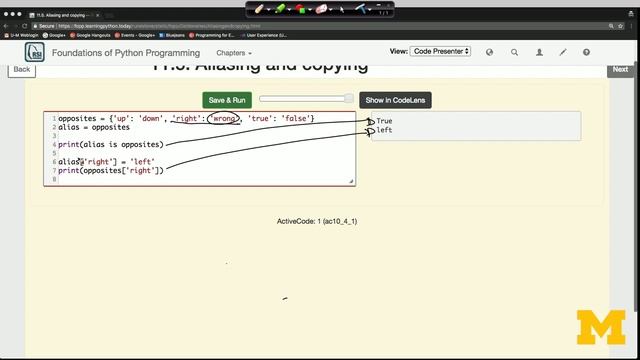Viewport: 640px width, 360px height.
Task: Click the Secure lock icon in address bar
Action: 35,26
